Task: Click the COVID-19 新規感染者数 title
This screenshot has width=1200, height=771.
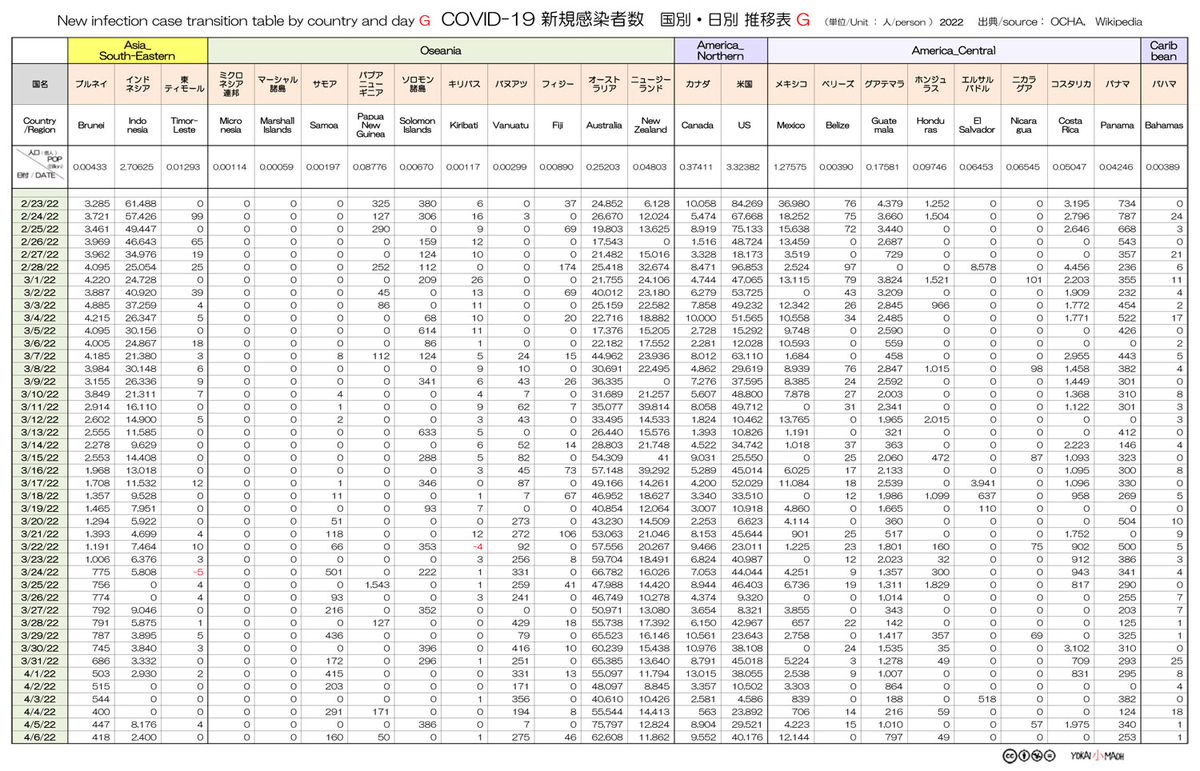Action: click(541, 19)
